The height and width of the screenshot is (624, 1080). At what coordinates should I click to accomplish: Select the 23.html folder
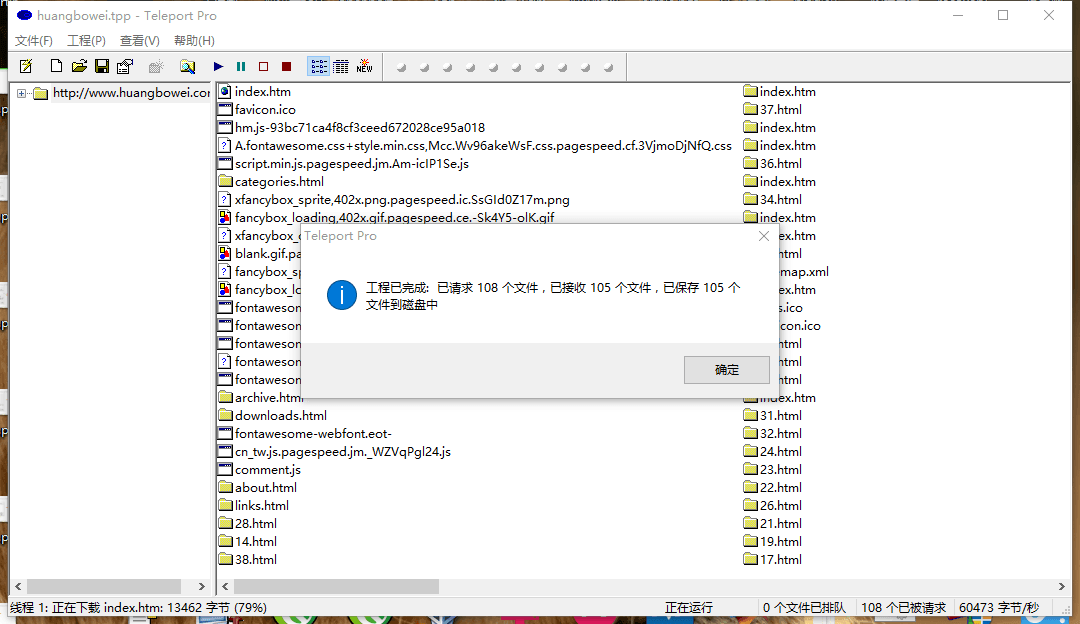[780, 469]
